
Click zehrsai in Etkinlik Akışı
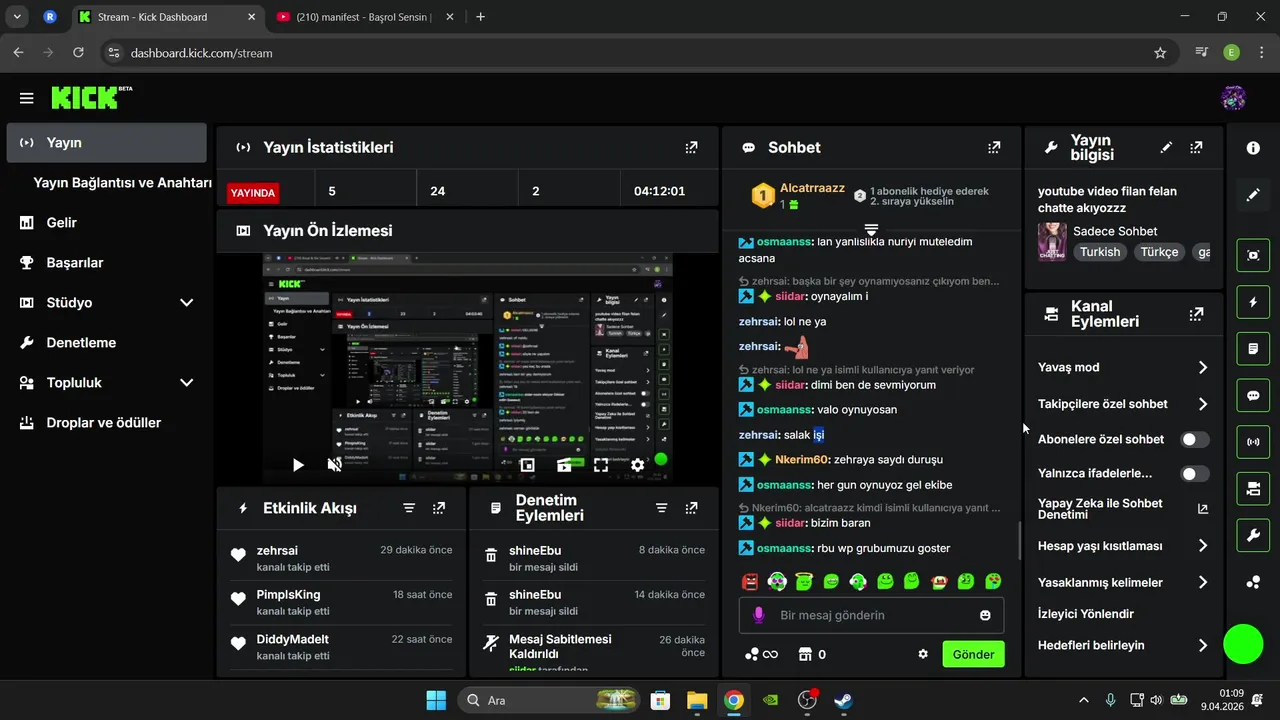pos(277,551)
